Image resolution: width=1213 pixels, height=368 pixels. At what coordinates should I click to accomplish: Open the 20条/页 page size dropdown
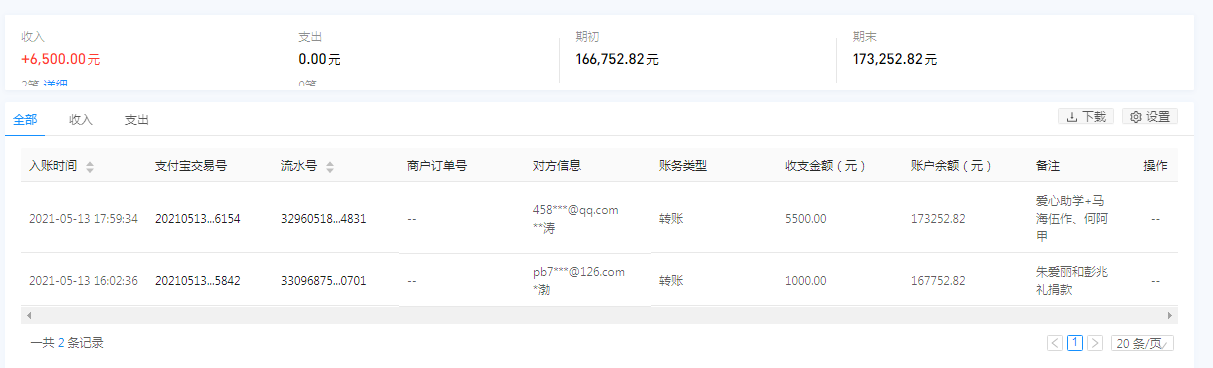coord(1142,343)
